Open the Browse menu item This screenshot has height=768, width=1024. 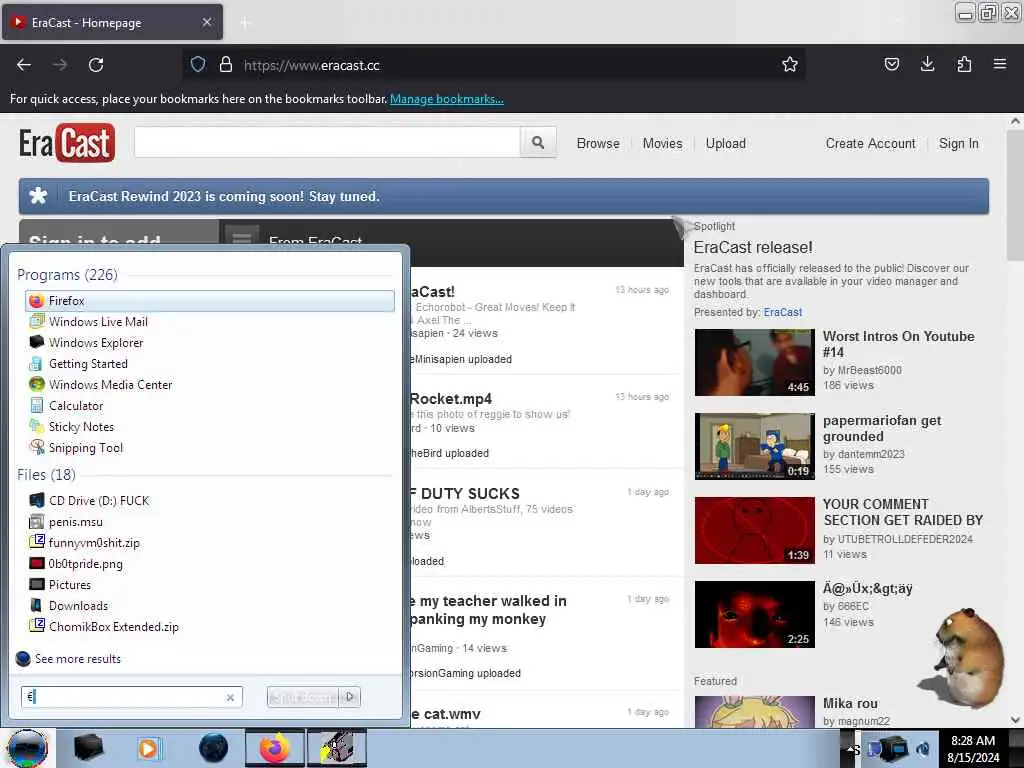(x=598, y=144)
